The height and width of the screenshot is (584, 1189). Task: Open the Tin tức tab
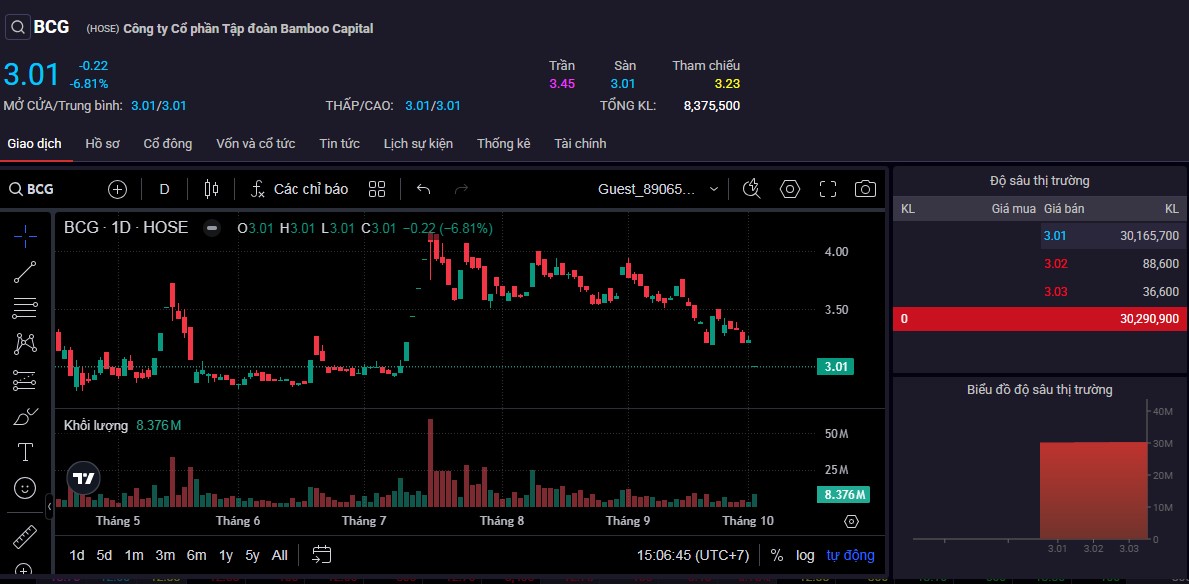[x=339, y=144]
